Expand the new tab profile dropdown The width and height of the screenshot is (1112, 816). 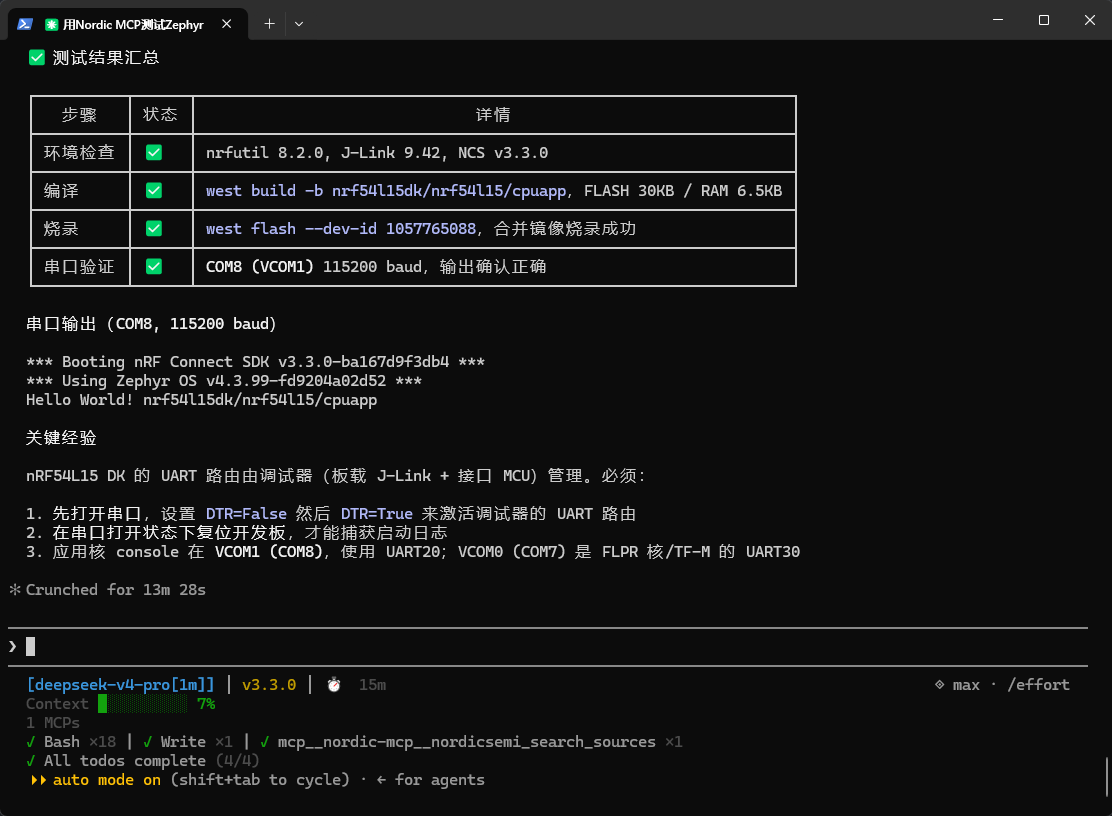[x=299, y=24]
